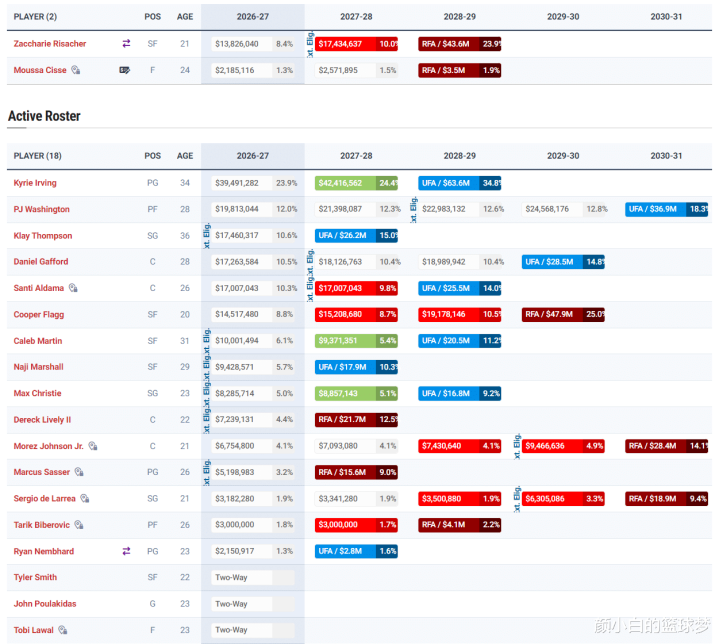Click Kyrie Irving's green $42,416,562 salary cell

coord(356,183)
